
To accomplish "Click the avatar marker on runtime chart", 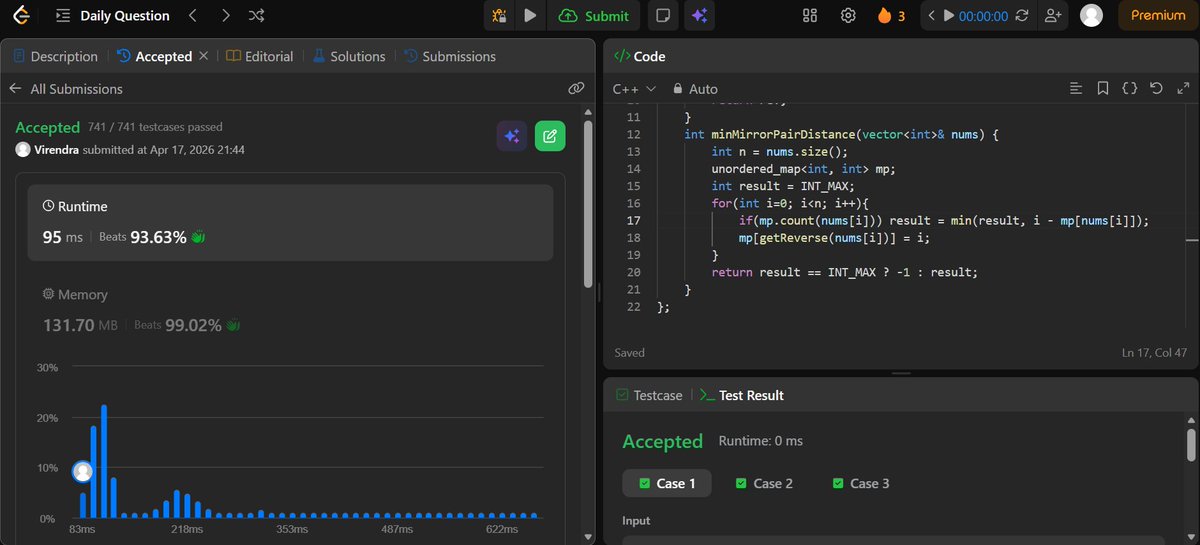I will 83,471.
